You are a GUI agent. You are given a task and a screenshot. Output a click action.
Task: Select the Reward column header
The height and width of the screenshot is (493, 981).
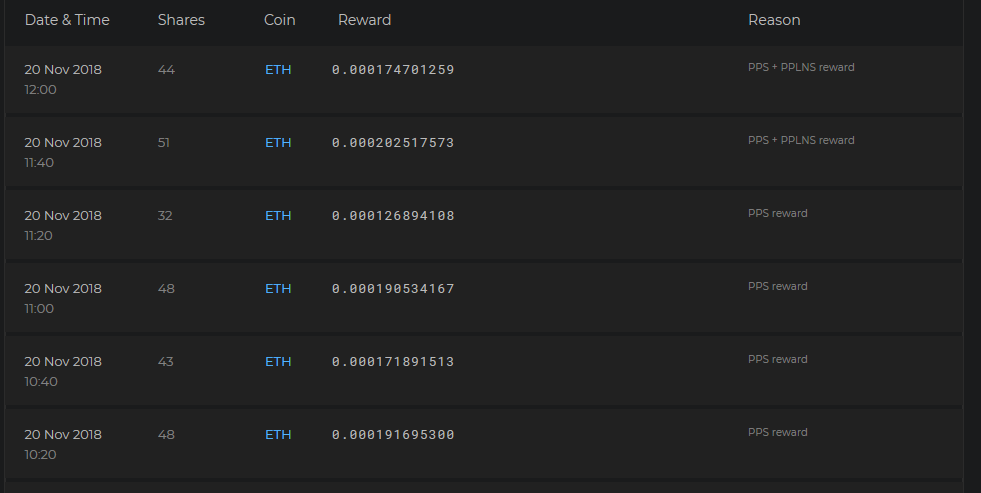coord(364,20)
